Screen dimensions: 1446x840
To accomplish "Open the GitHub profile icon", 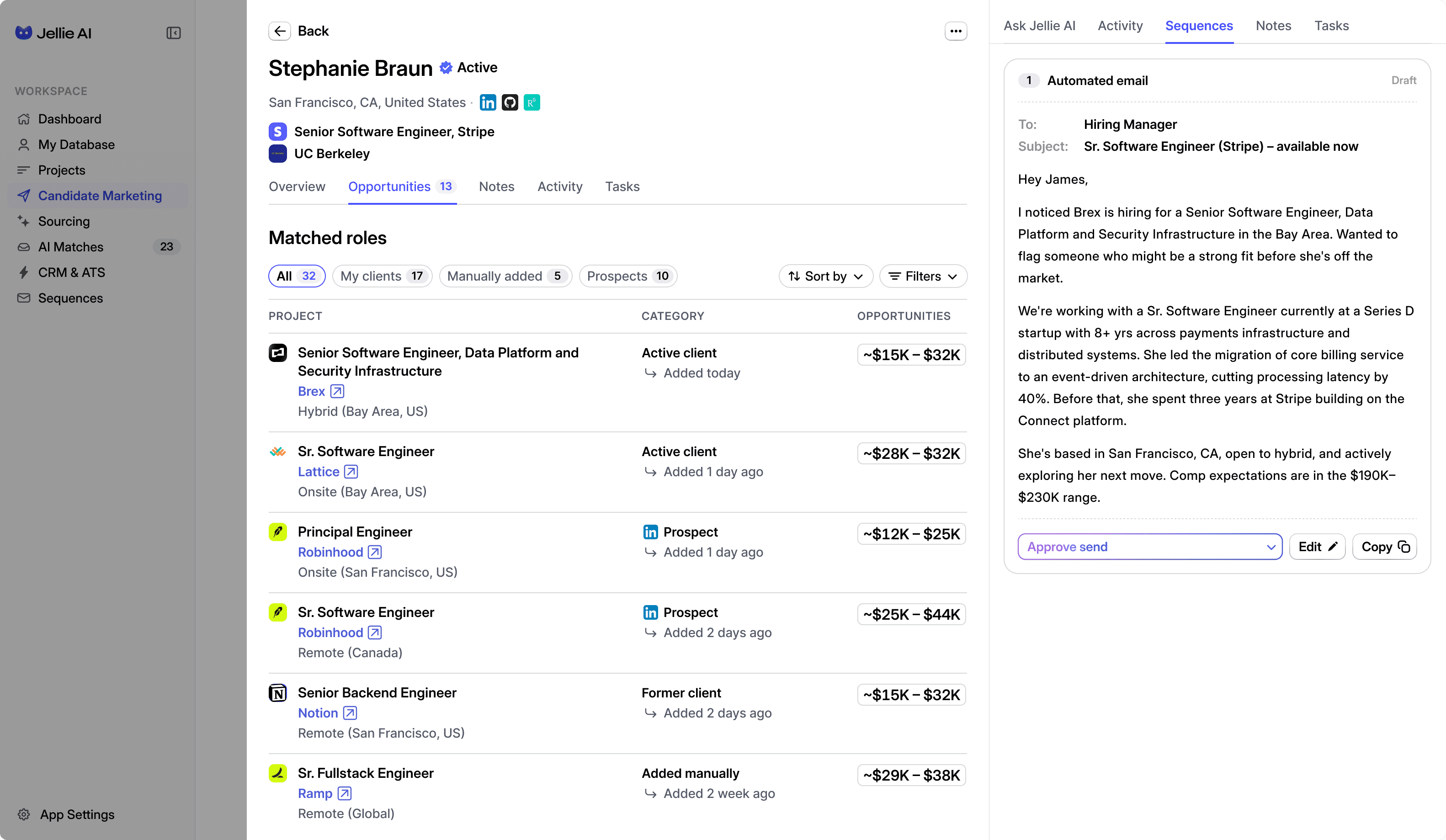I will point(510,103).
